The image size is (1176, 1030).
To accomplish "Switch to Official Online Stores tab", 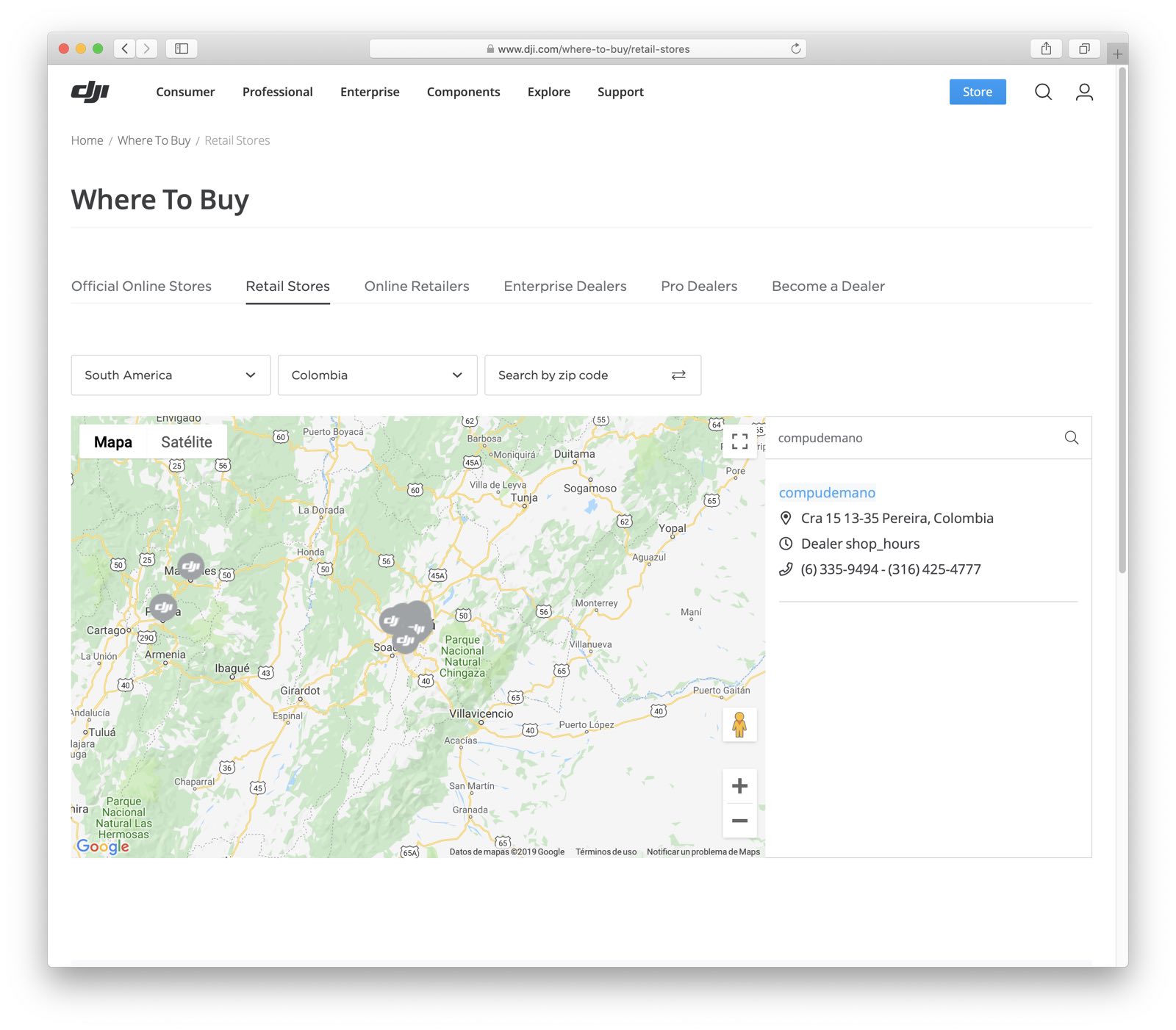I will click(141, 287).
